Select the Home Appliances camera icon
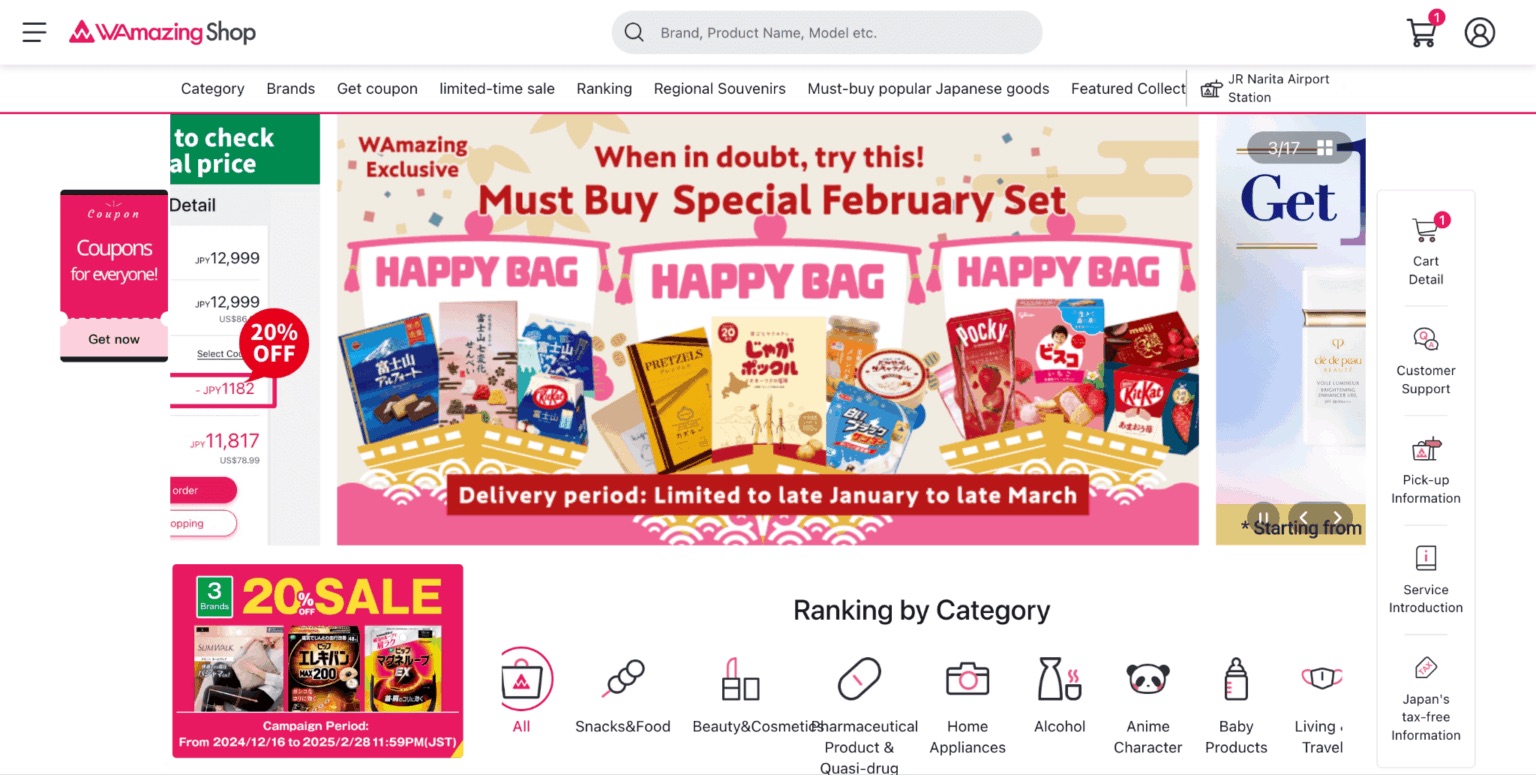 click(x=967, y=680)
